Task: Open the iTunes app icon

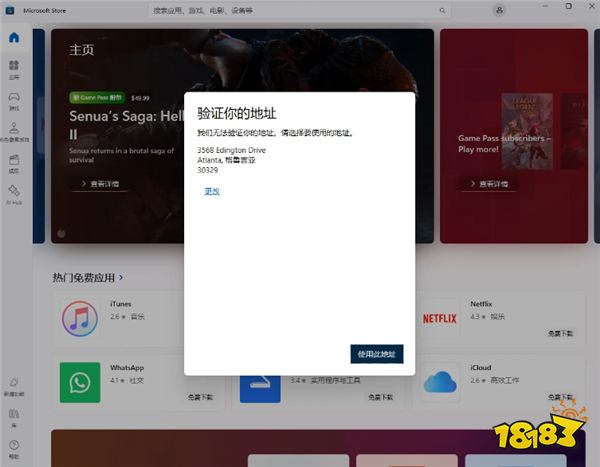Action: point(80,318)
